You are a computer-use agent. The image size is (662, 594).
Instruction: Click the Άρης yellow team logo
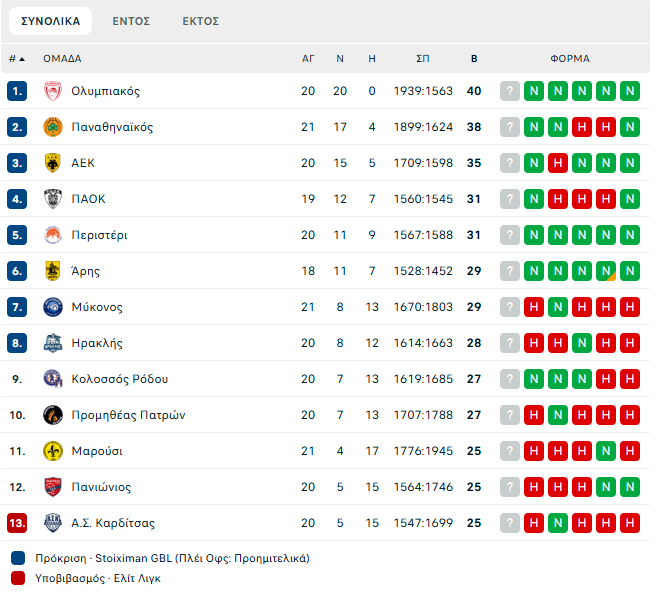coord(53,271)
